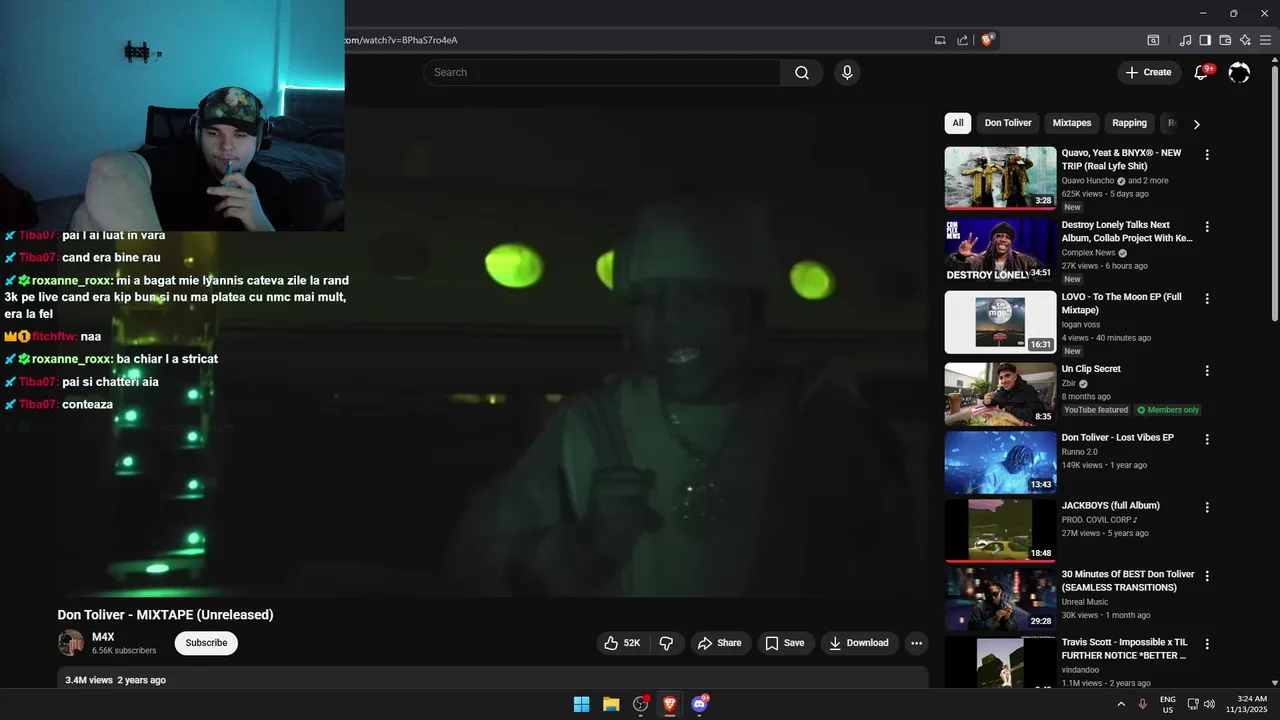
Task: Click the browser address bar URL
Action: [401, 40]
